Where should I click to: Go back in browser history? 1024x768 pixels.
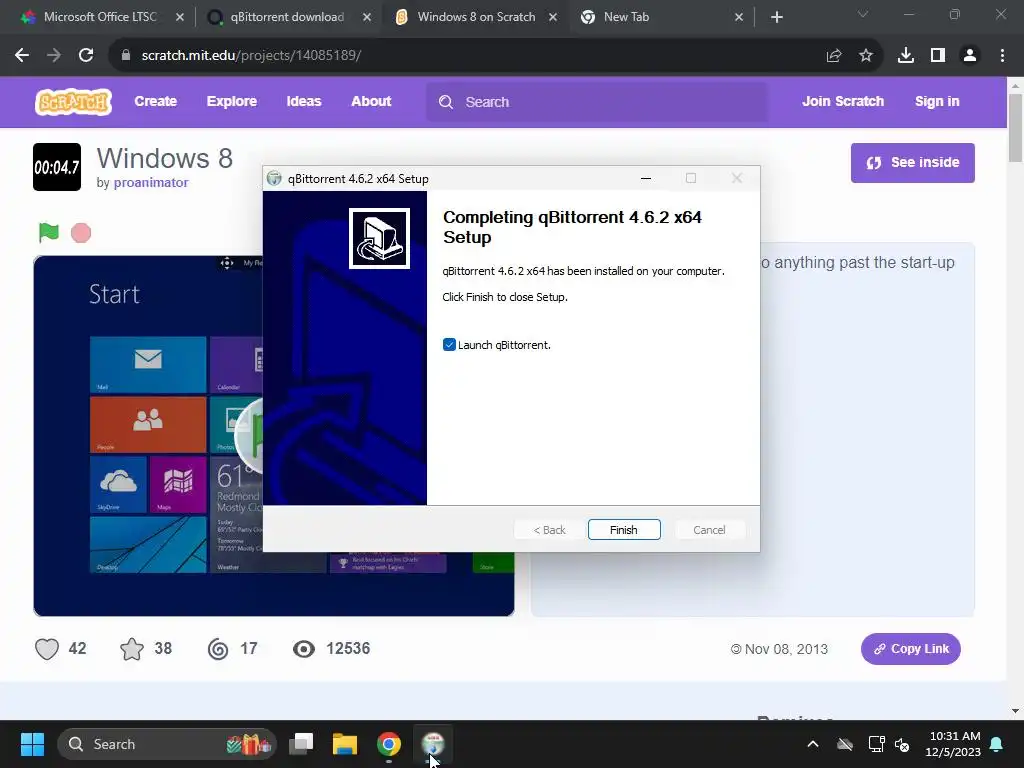22,56
